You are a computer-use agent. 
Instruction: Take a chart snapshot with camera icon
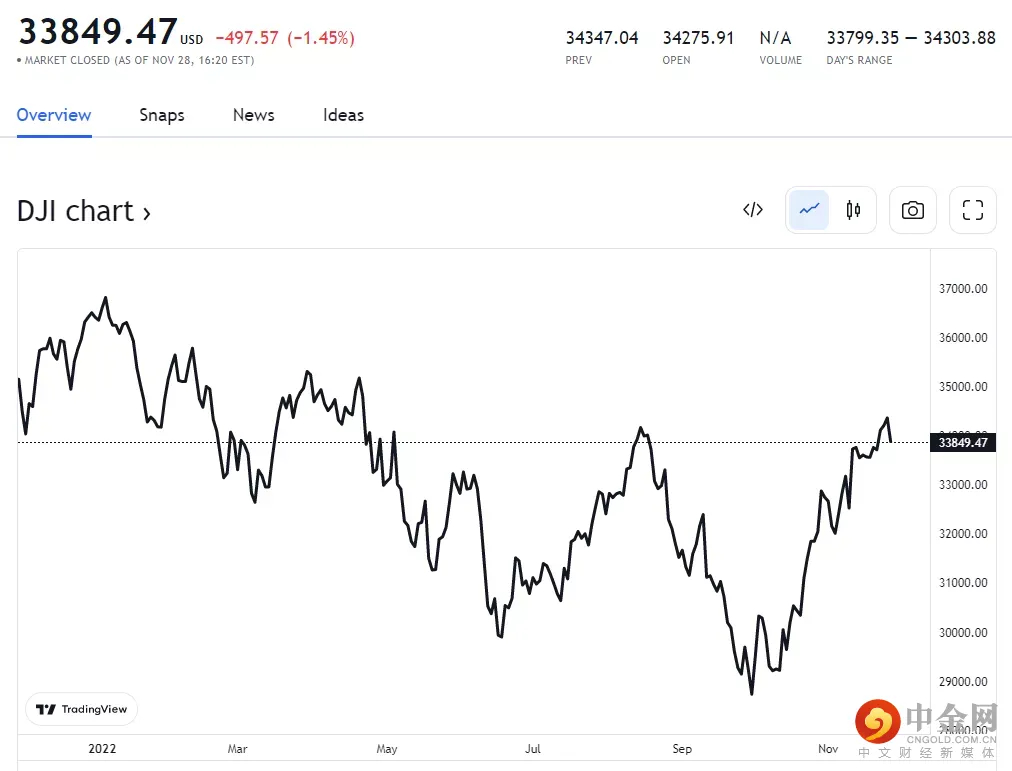[x=912, y=210]
